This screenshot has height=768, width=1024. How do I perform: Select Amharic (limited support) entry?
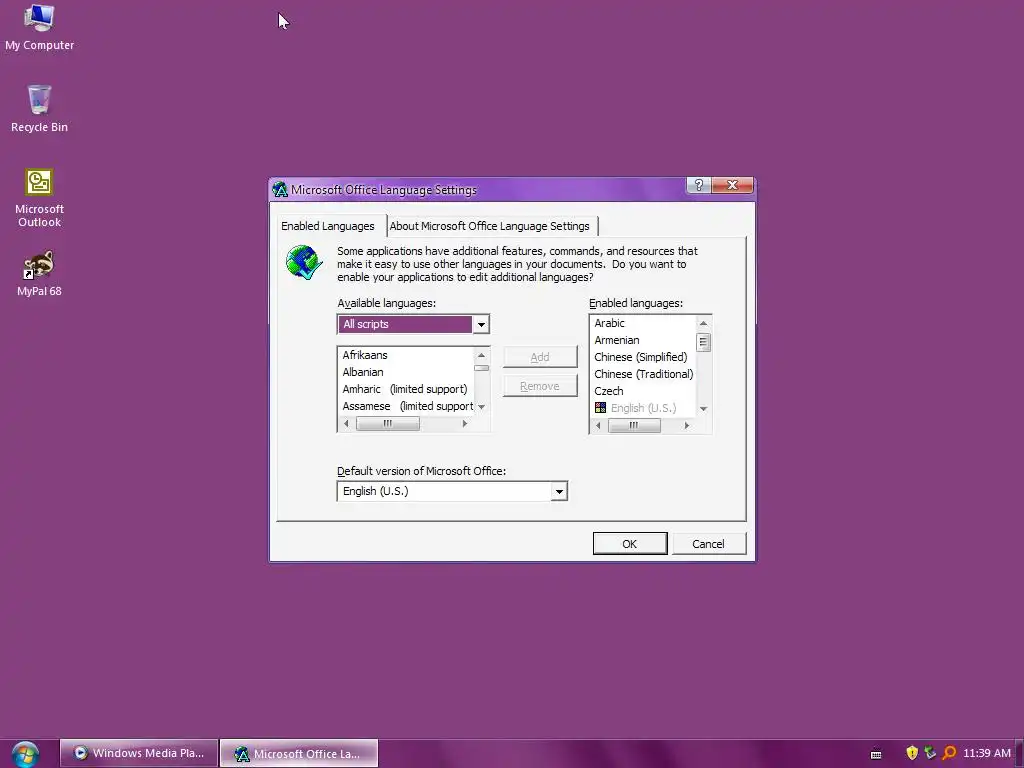(x=406, y=389)
